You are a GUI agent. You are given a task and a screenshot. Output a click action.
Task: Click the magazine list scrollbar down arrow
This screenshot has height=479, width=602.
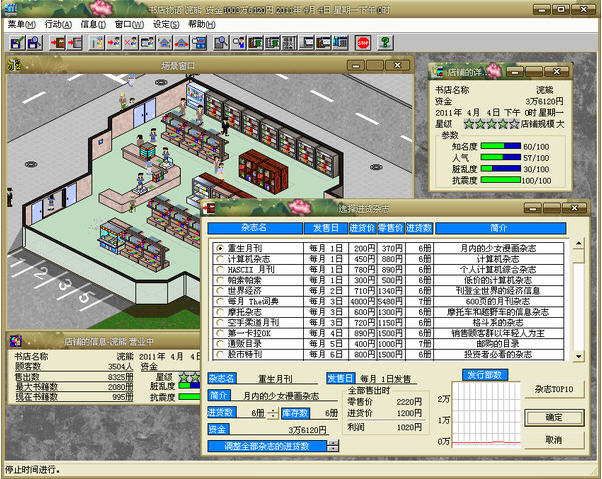579,357
